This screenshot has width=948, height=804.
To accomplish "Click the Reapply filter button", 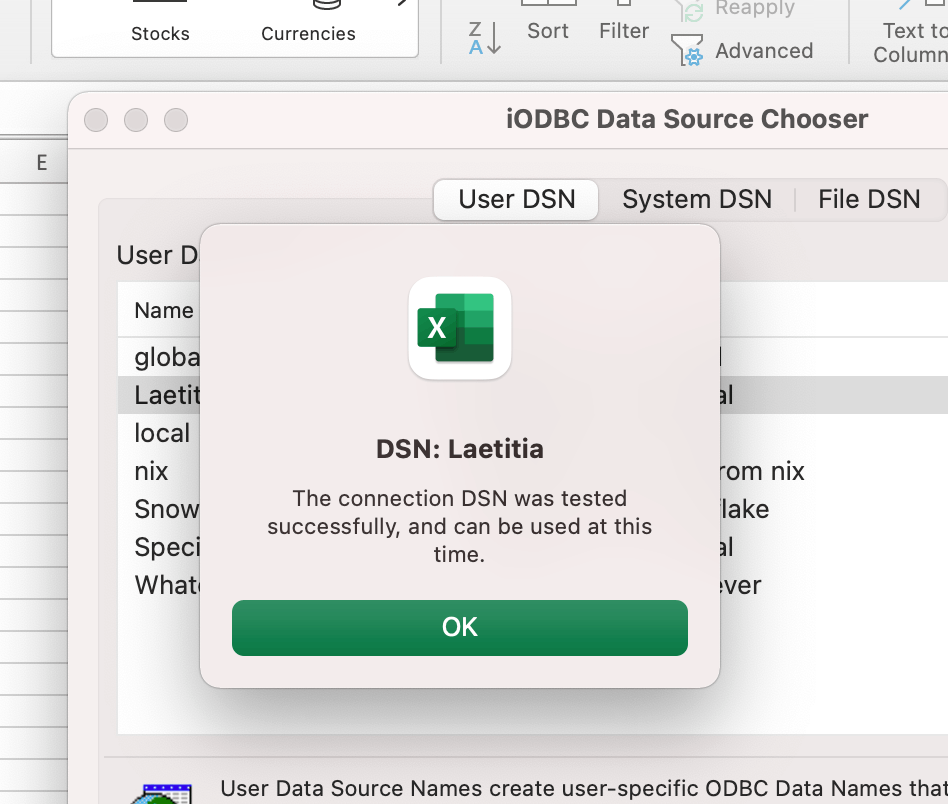I will [x=734, y=9].
